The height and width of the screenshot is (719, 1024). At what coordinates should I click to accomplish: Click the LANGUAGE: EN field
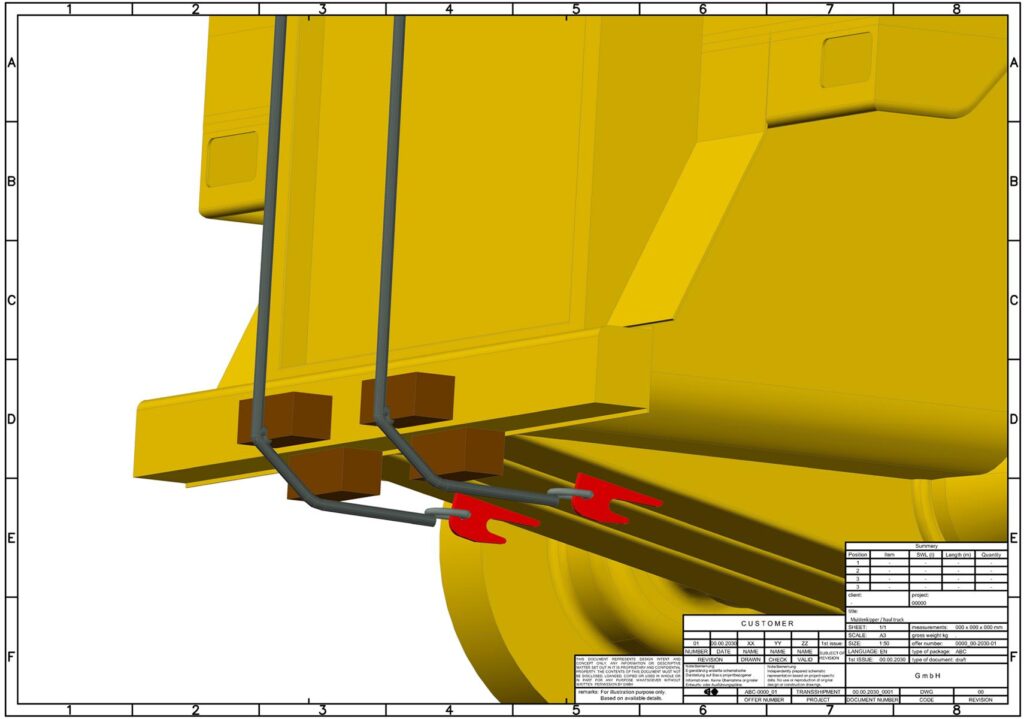click(x=878, y=652)
